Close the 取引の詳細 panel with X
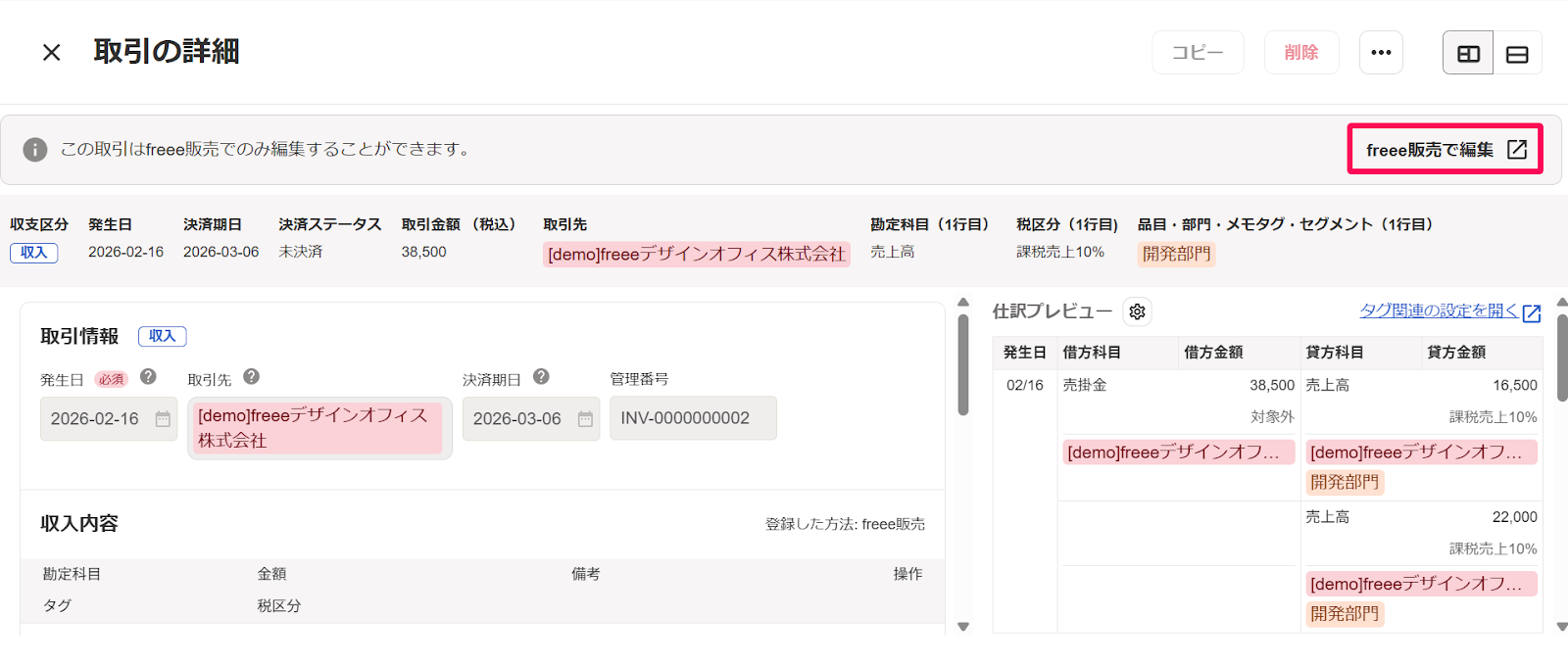1568x666 pixels. (x=52, y=53)
